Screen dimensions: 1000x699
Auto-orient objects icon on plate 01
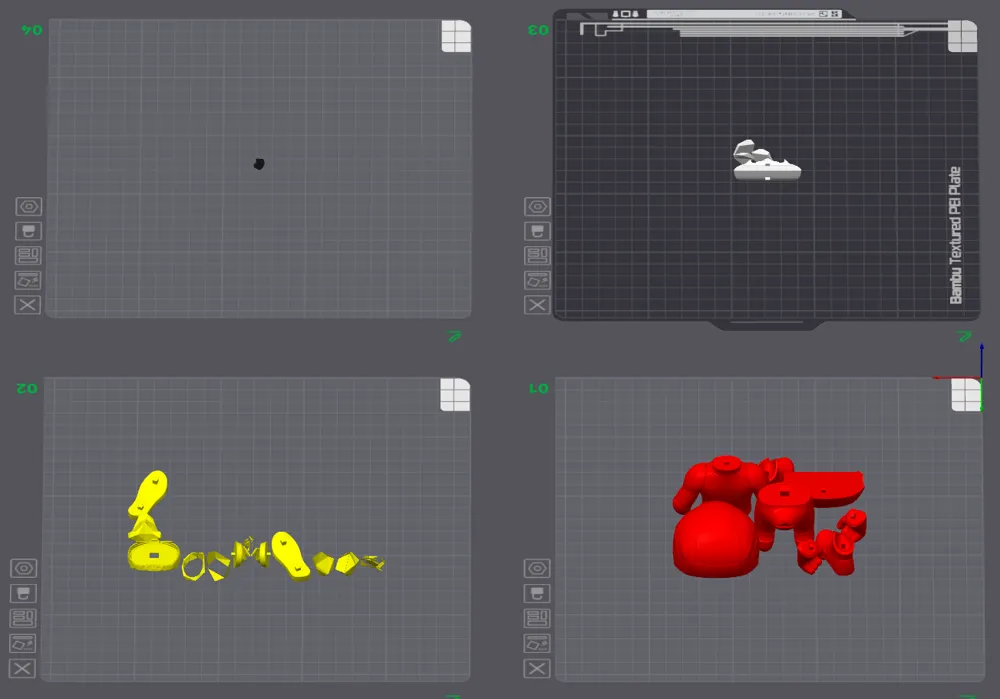tap(537, 644)
